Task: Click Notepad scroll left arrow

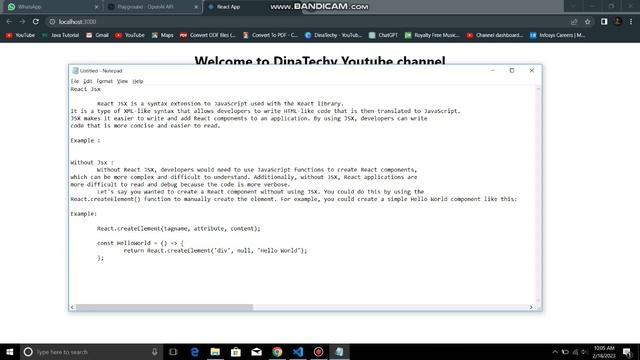Action: pos(72,307)
